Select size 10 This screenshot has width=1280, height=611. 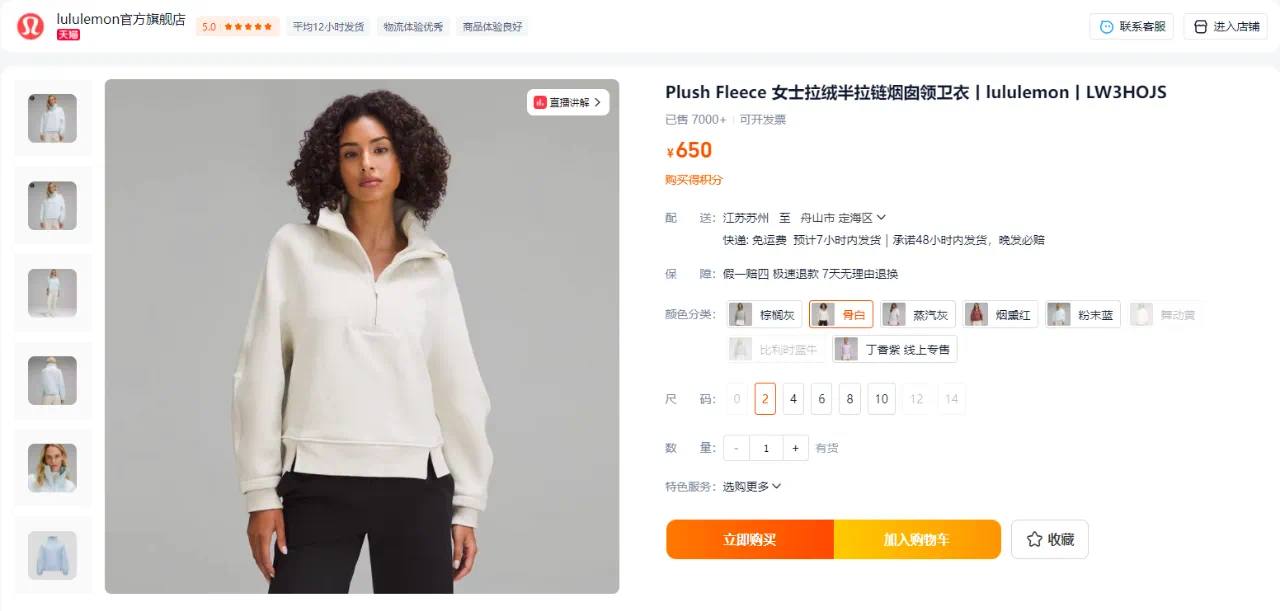(881, 399)
